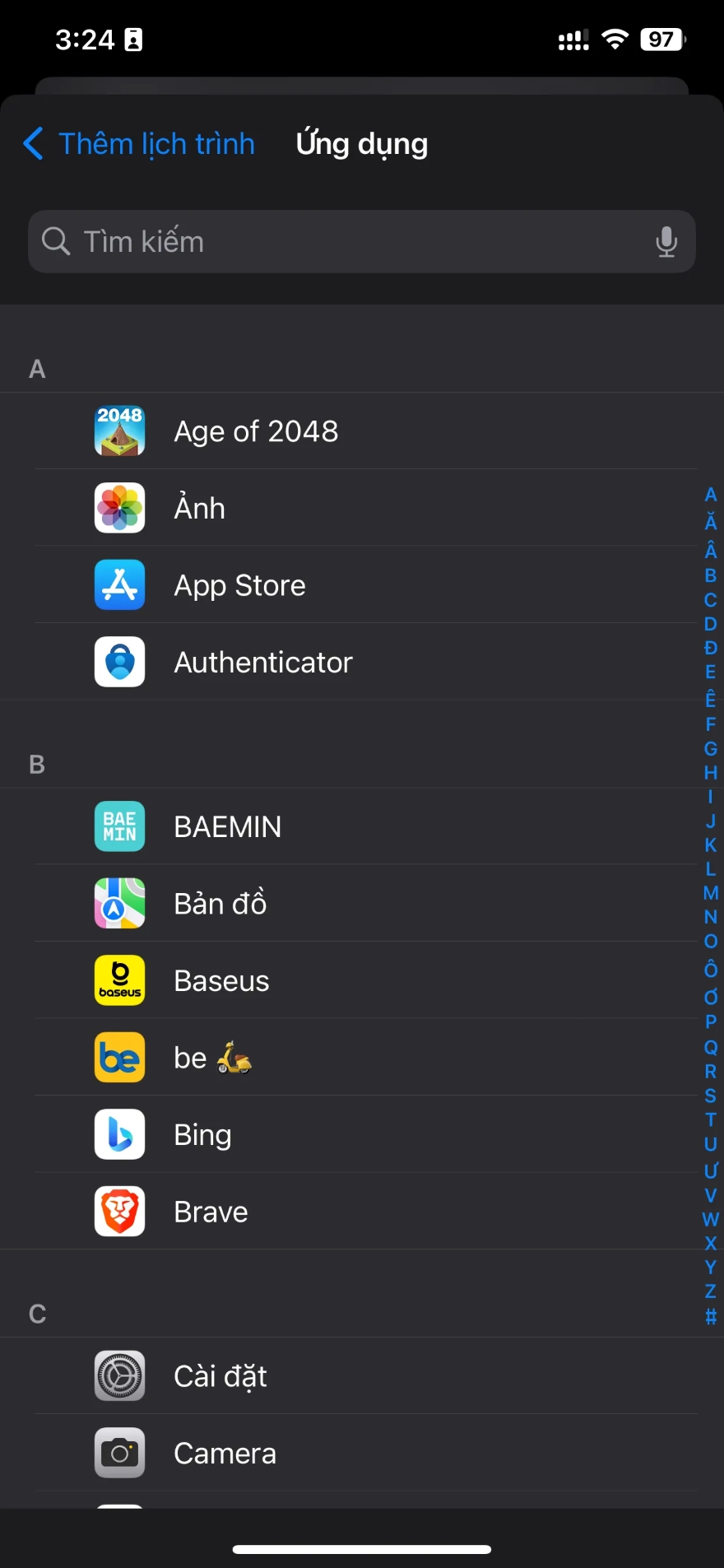Tap the Age of 2048 app icon
Viewport: 724px width, 1568px height.
point(119,430)
